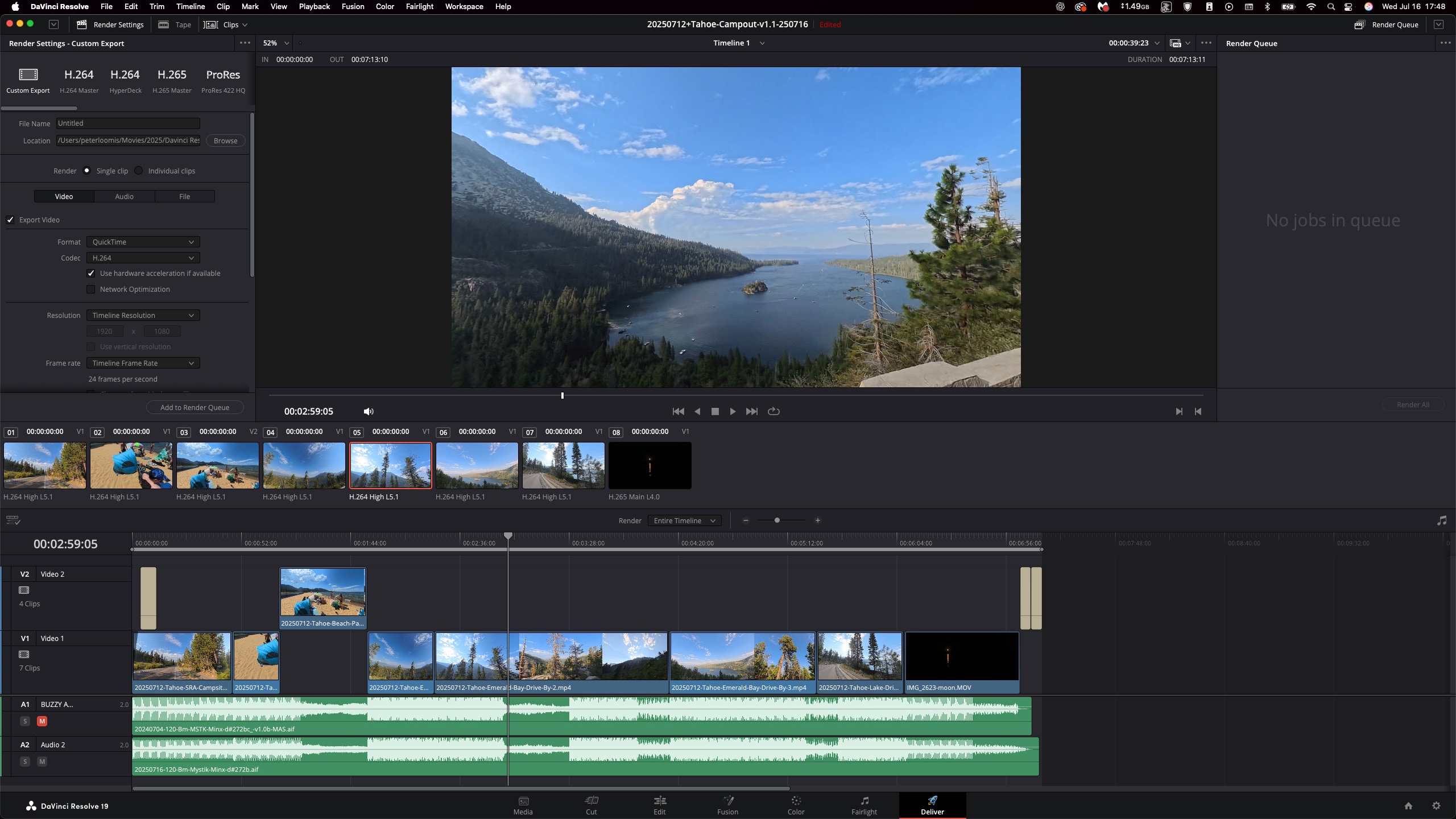Open the Color page
1456x819 pixels.
795,805
